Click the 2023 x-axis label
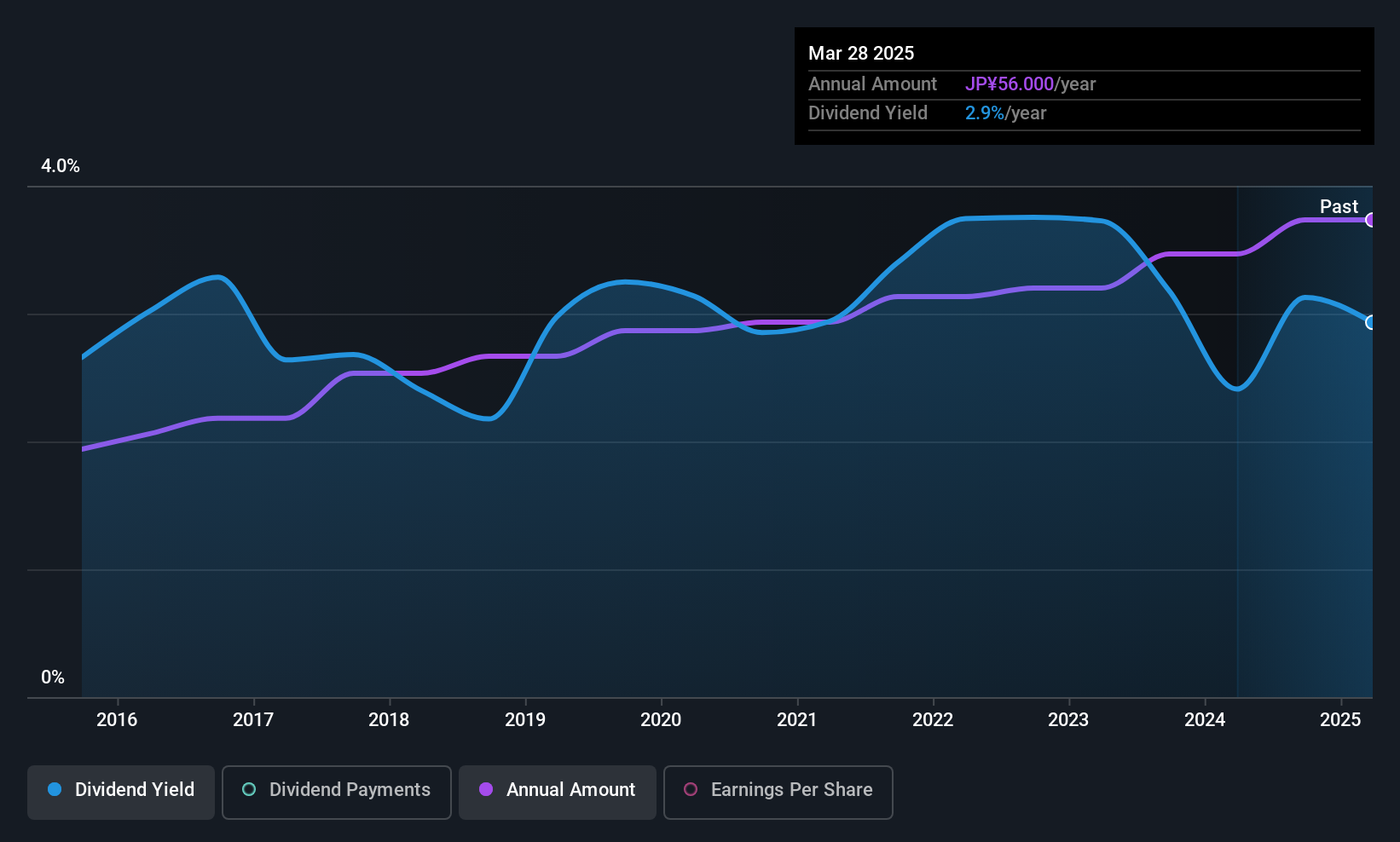This screenshot has height=842, width=1400. 1068,719
